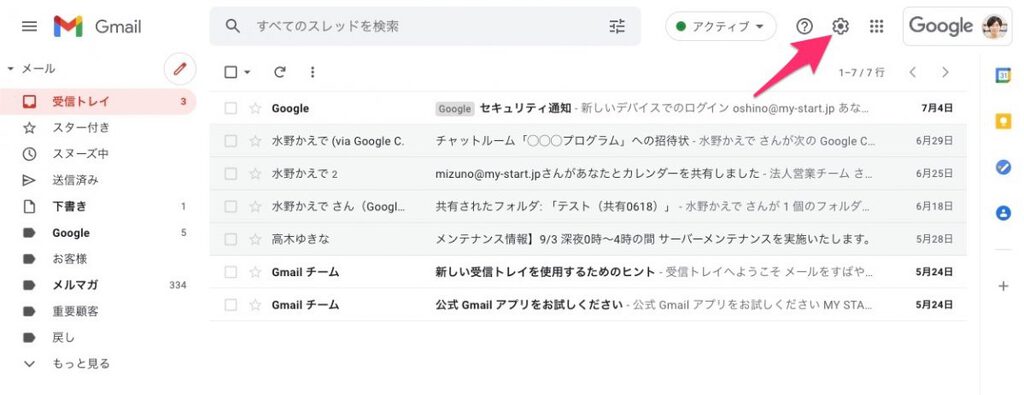1024x395 pixels.
Task: Star the calendar sharing email from 水野かえで
Action: (x=255, y=174)
